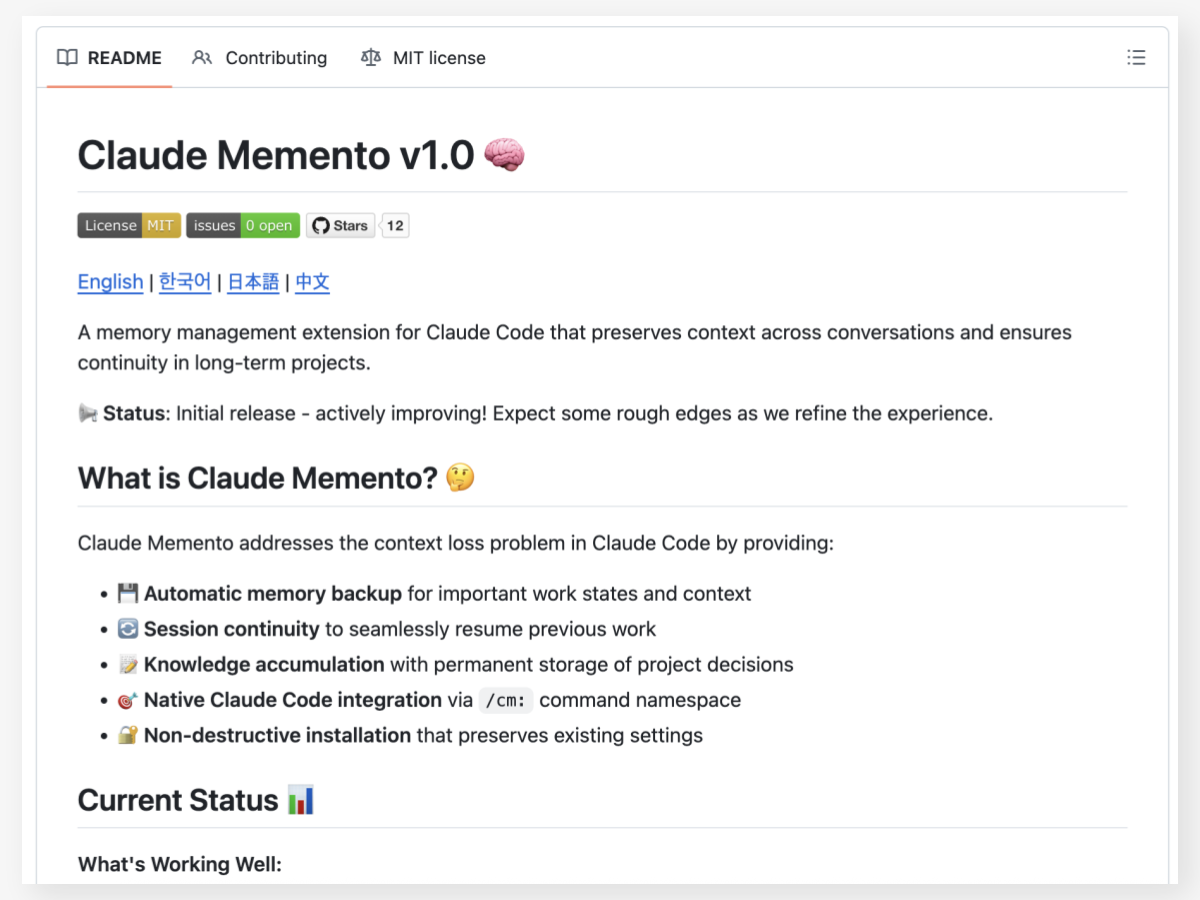Click the README book icon

coord(67,58)
